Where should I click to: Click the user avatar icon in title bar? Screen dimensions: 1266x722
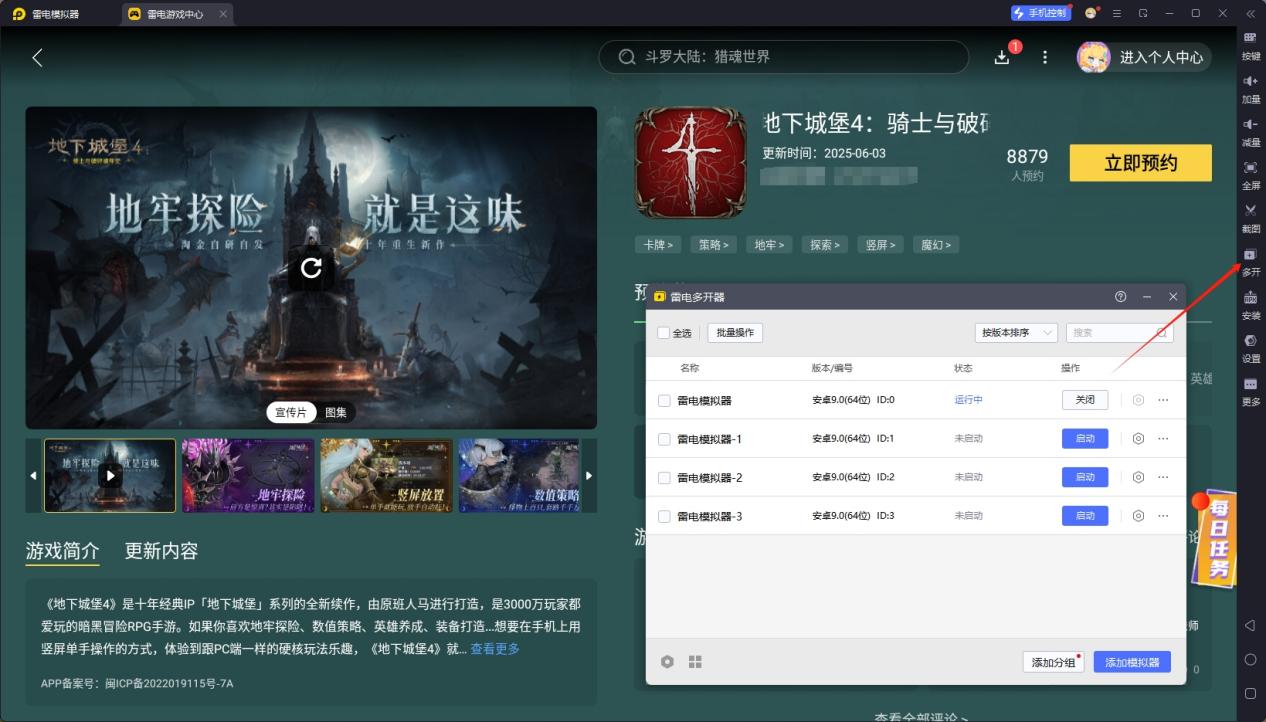point(1091,13)
